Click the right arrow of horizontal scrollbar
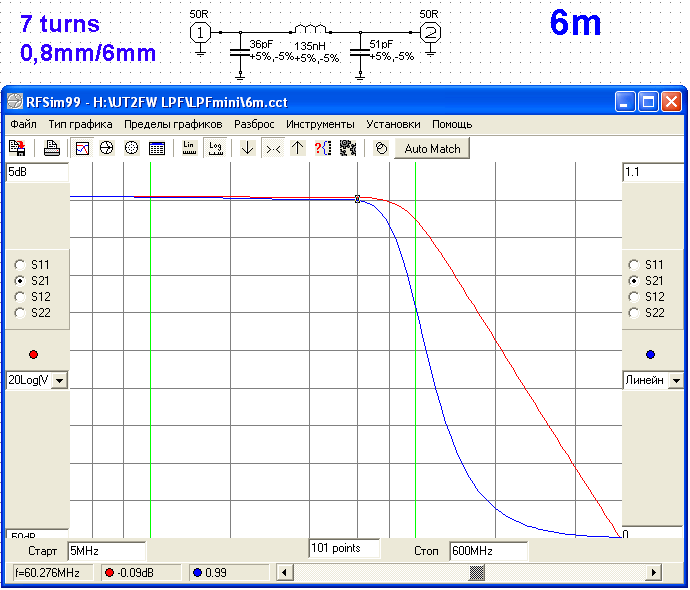 (x=654, y=572)
